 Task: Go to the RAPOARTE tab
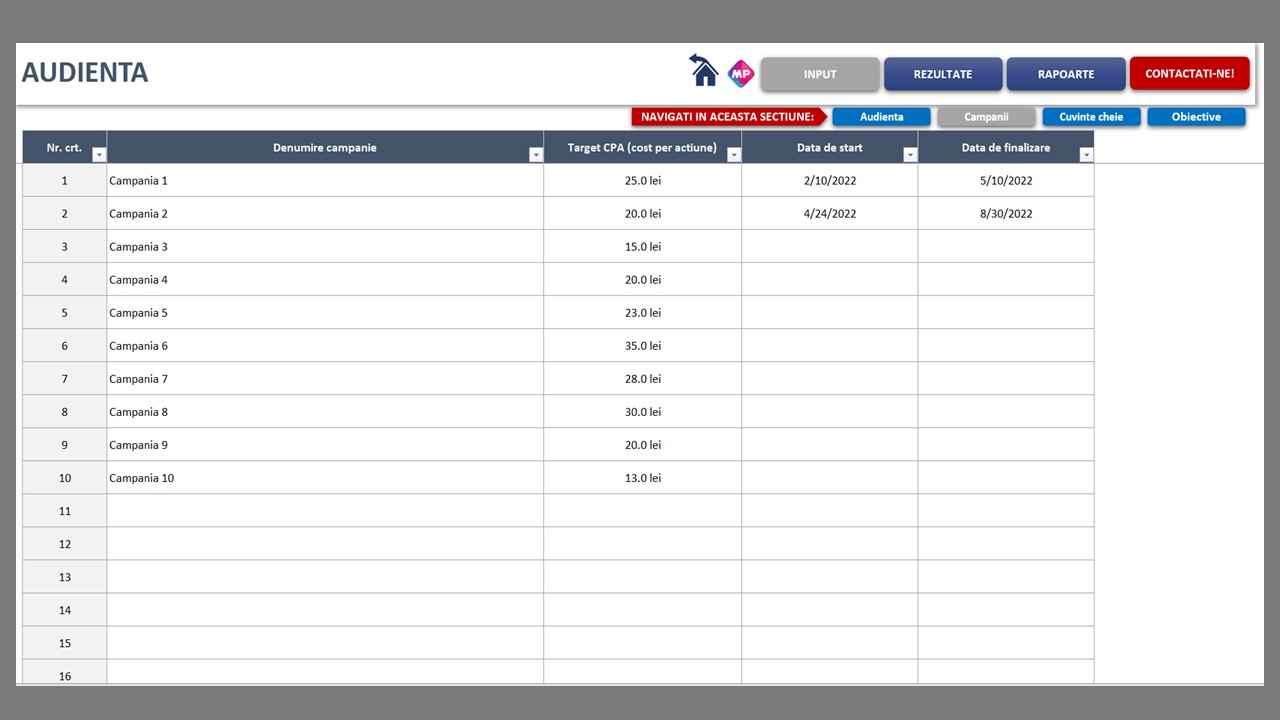click(1066, 74)
